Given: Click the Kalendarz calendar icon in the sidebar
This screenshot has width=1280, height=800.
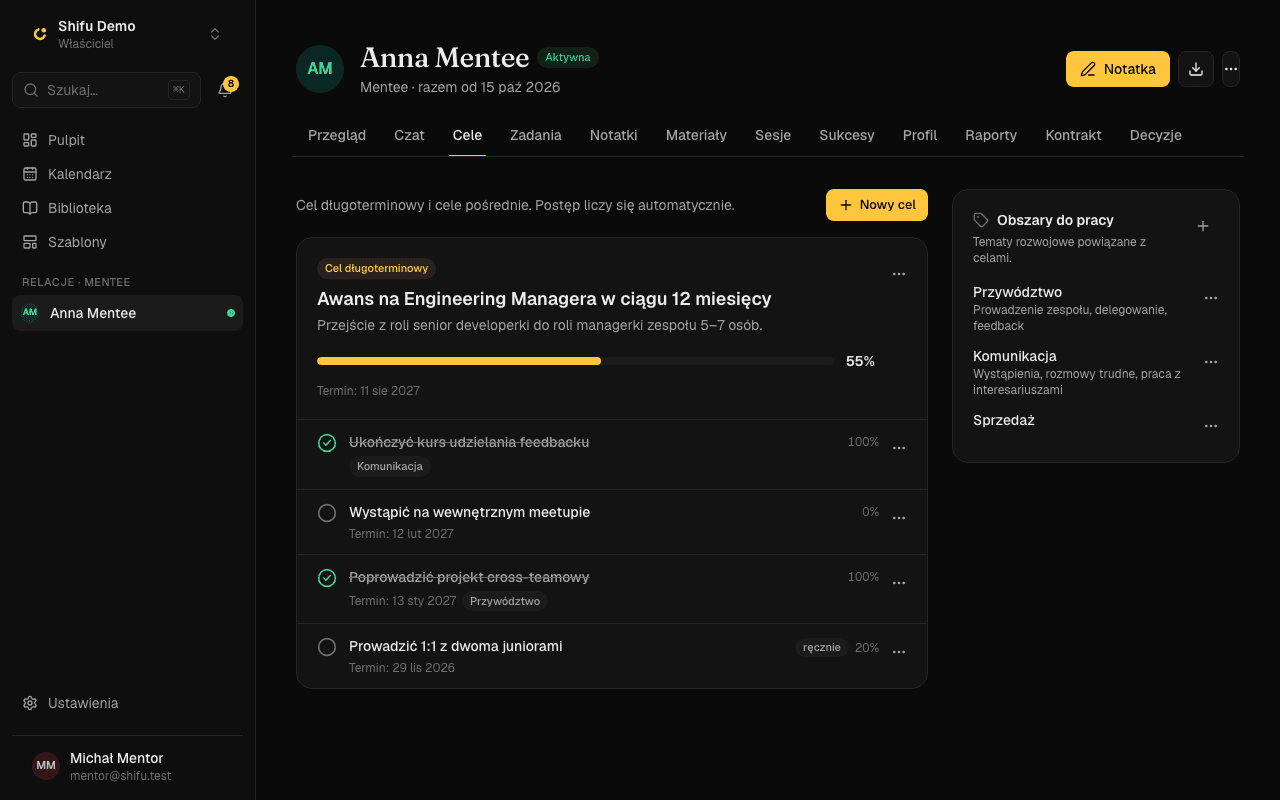Looking at the screenshot, I should point(30,174).
